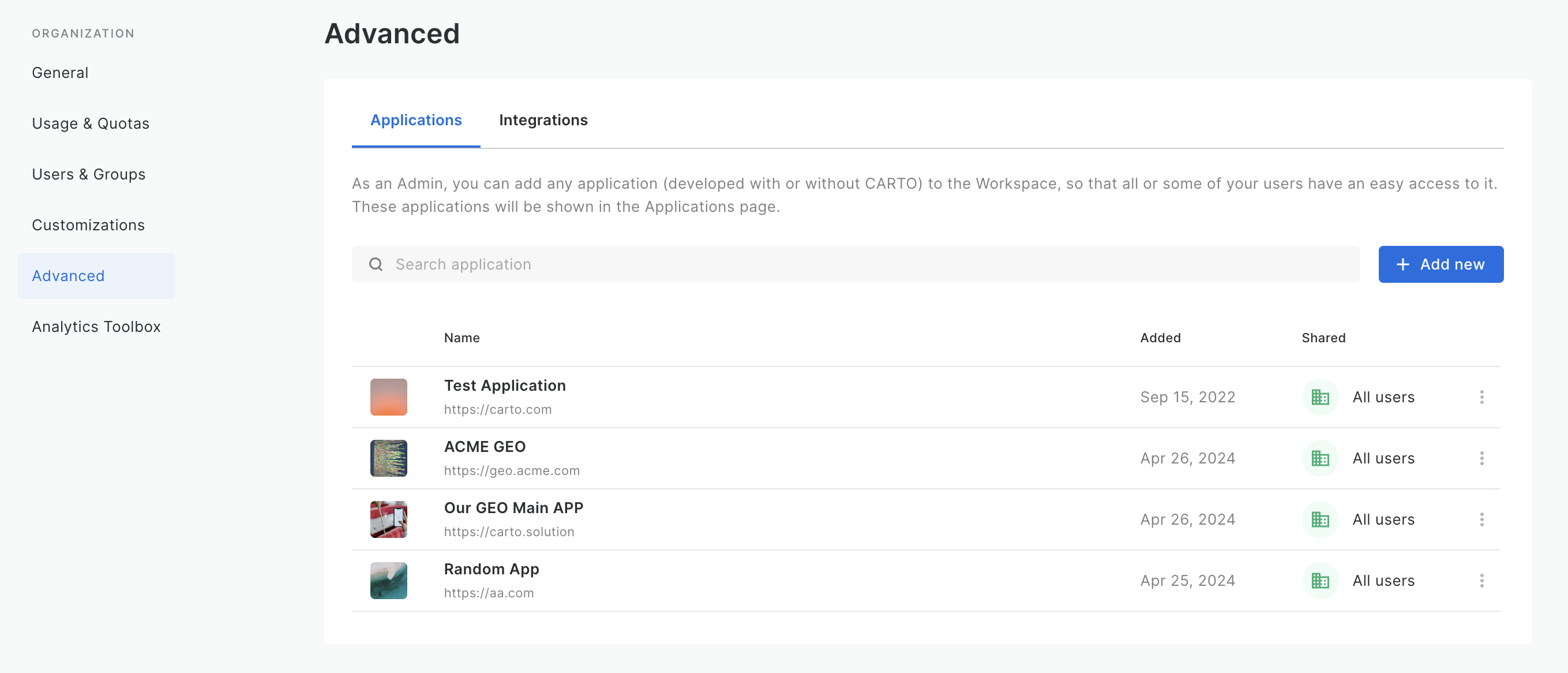The image size is (1568, 673).
Task: Open three-dot menu for ACME GEO
Action: [x=1481, y=458]
